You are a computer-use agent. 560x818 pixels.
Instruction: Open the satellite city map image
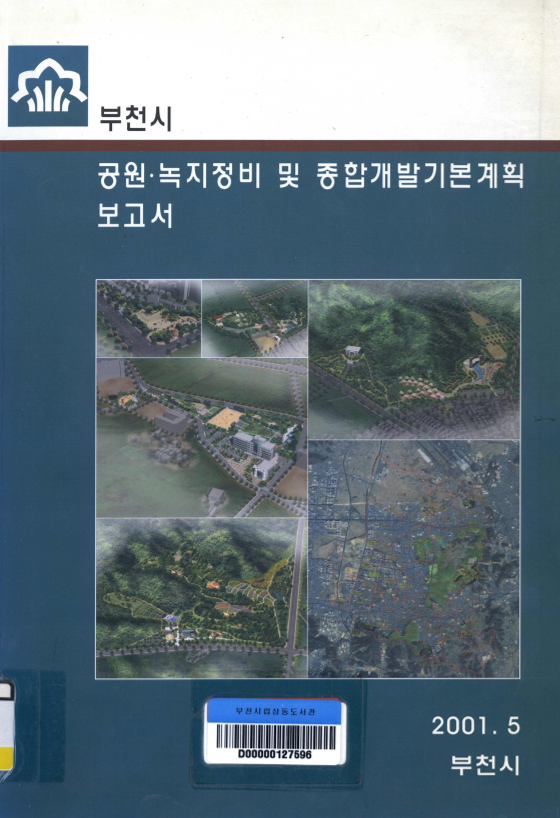coord(414,559)
